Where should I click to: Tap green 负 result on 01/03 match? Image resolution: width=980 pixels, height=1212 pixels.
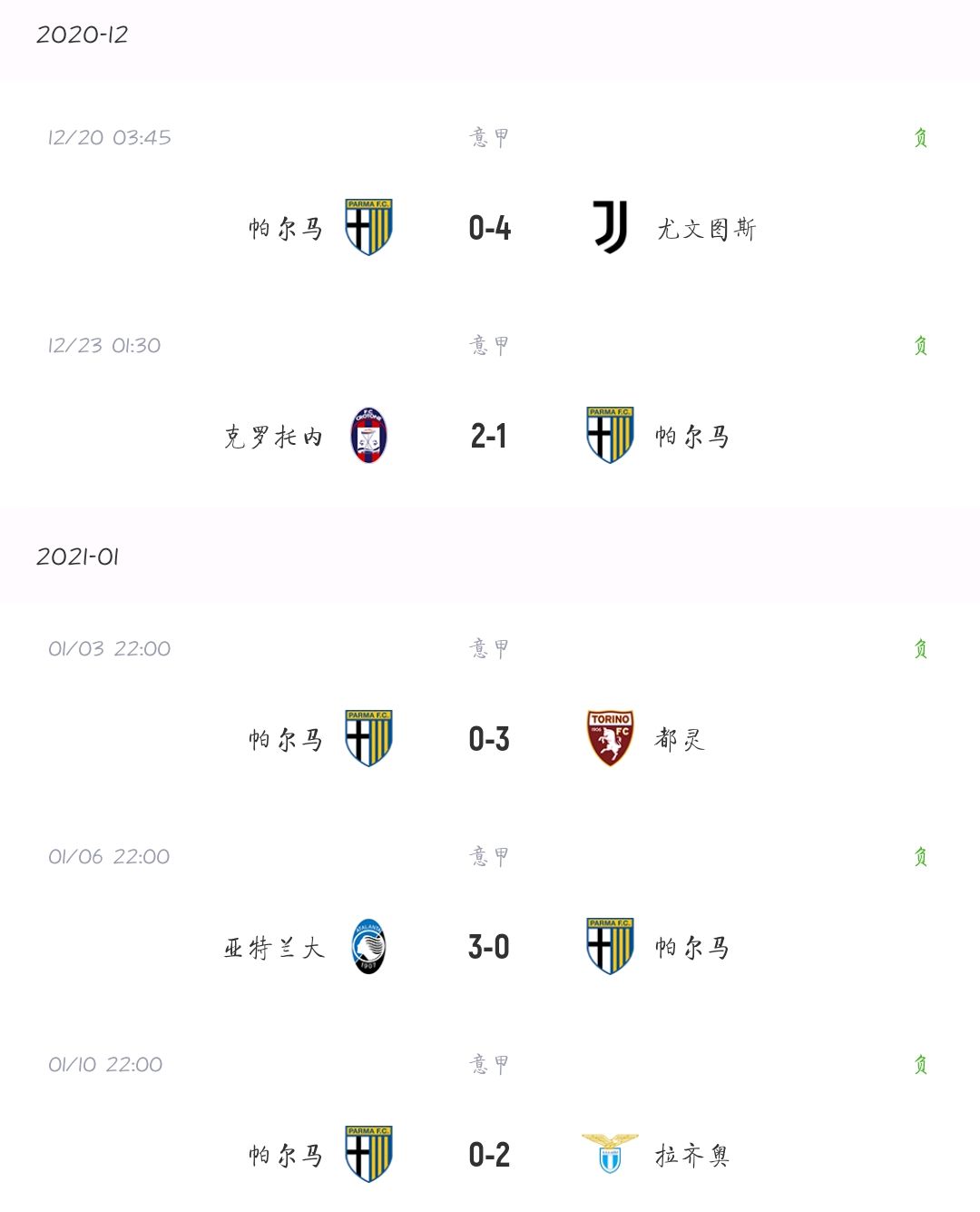920,648
